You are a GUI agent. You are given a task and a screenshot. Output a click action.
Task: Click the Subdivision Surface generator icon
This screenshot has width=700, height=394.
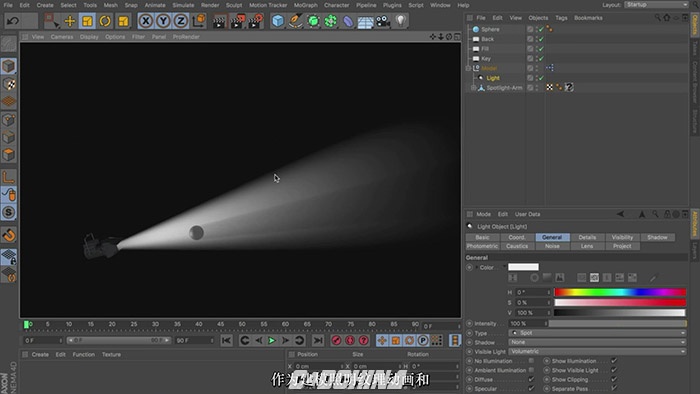(313, 21)
